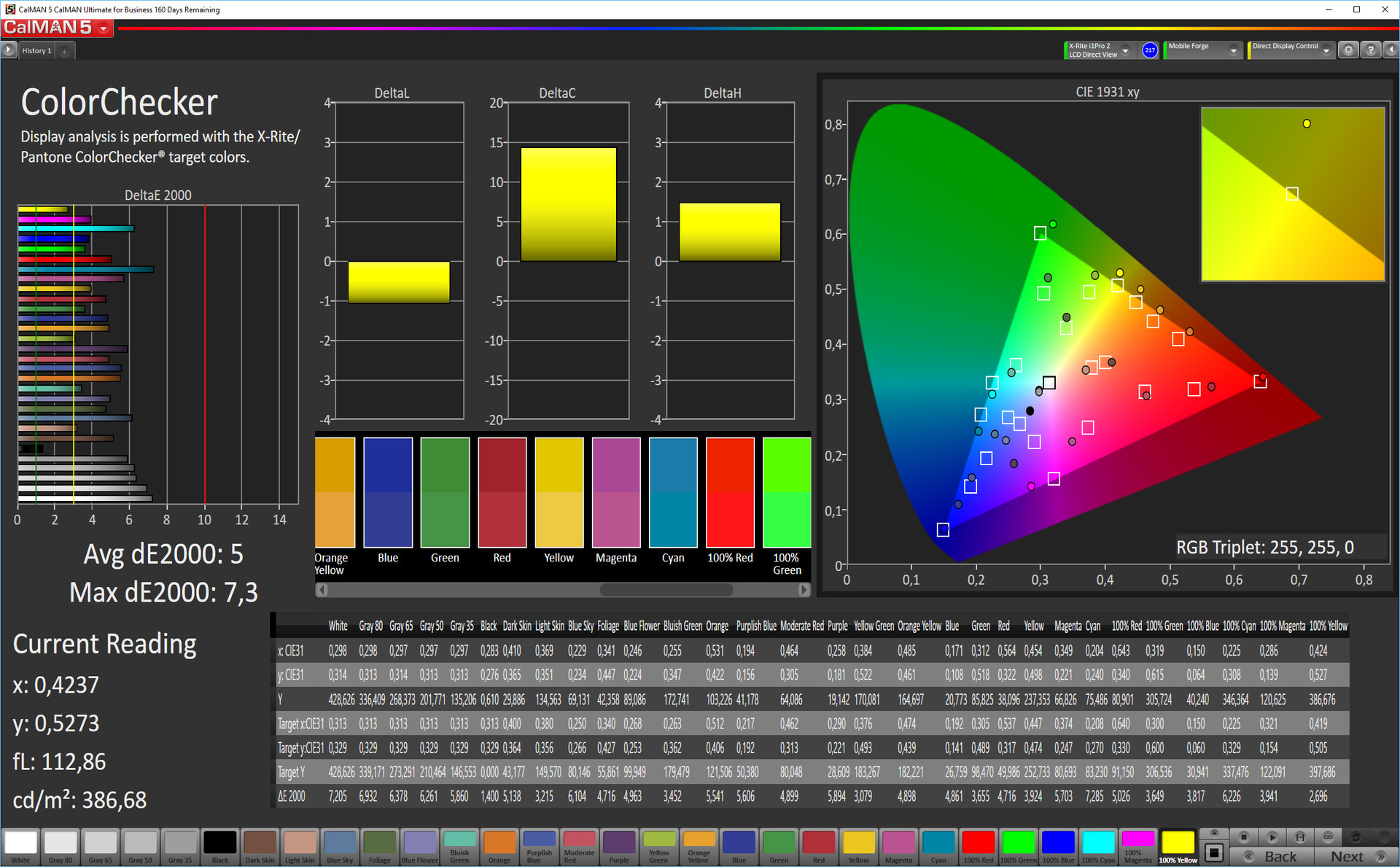Click the black square pattern window icon
This screenshot has height=867, width=1400.
(1214, 852)
